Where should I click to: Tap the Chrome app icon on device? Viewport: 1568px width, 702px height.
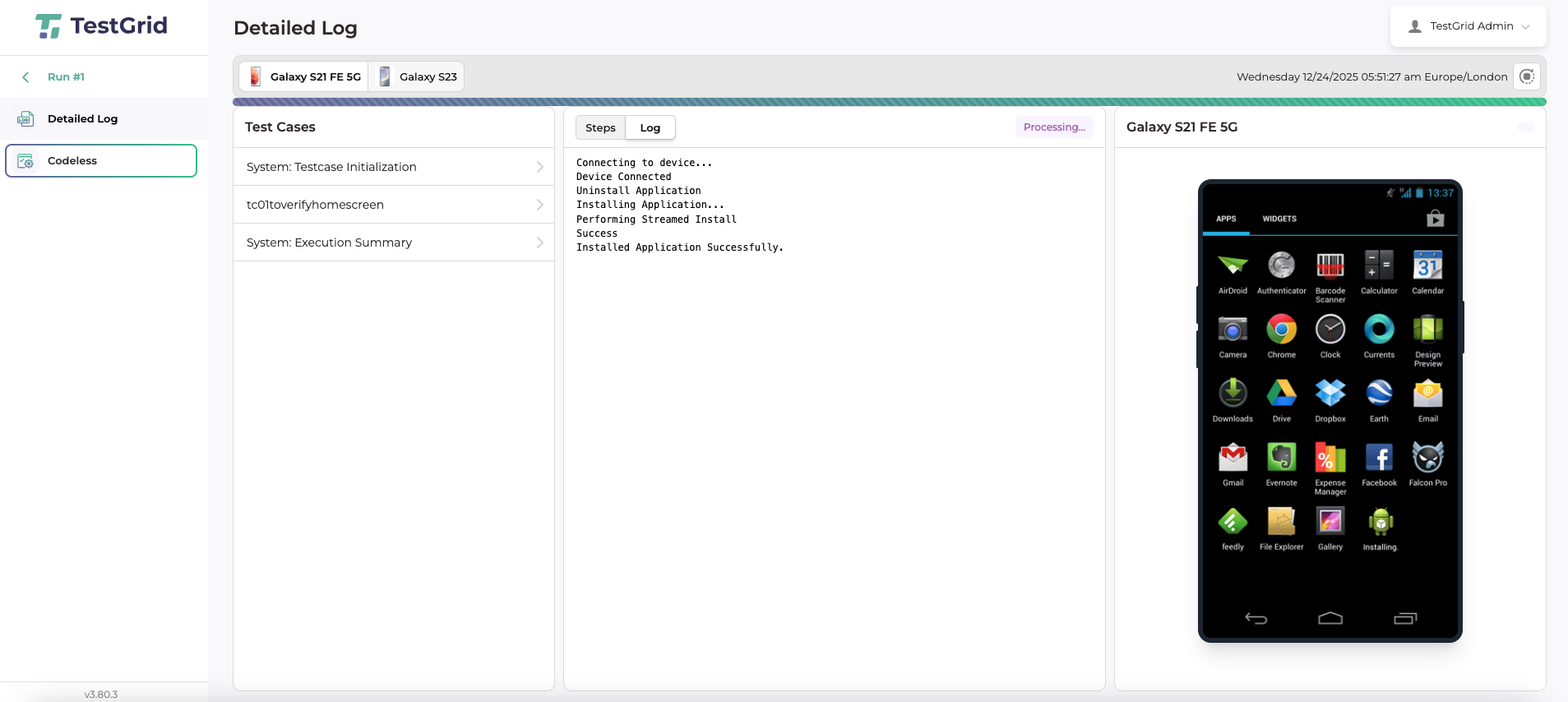1281,330
